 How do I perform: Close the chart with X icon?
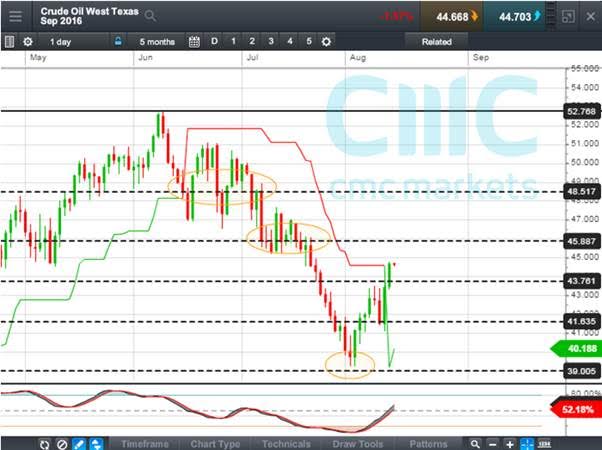590,17
